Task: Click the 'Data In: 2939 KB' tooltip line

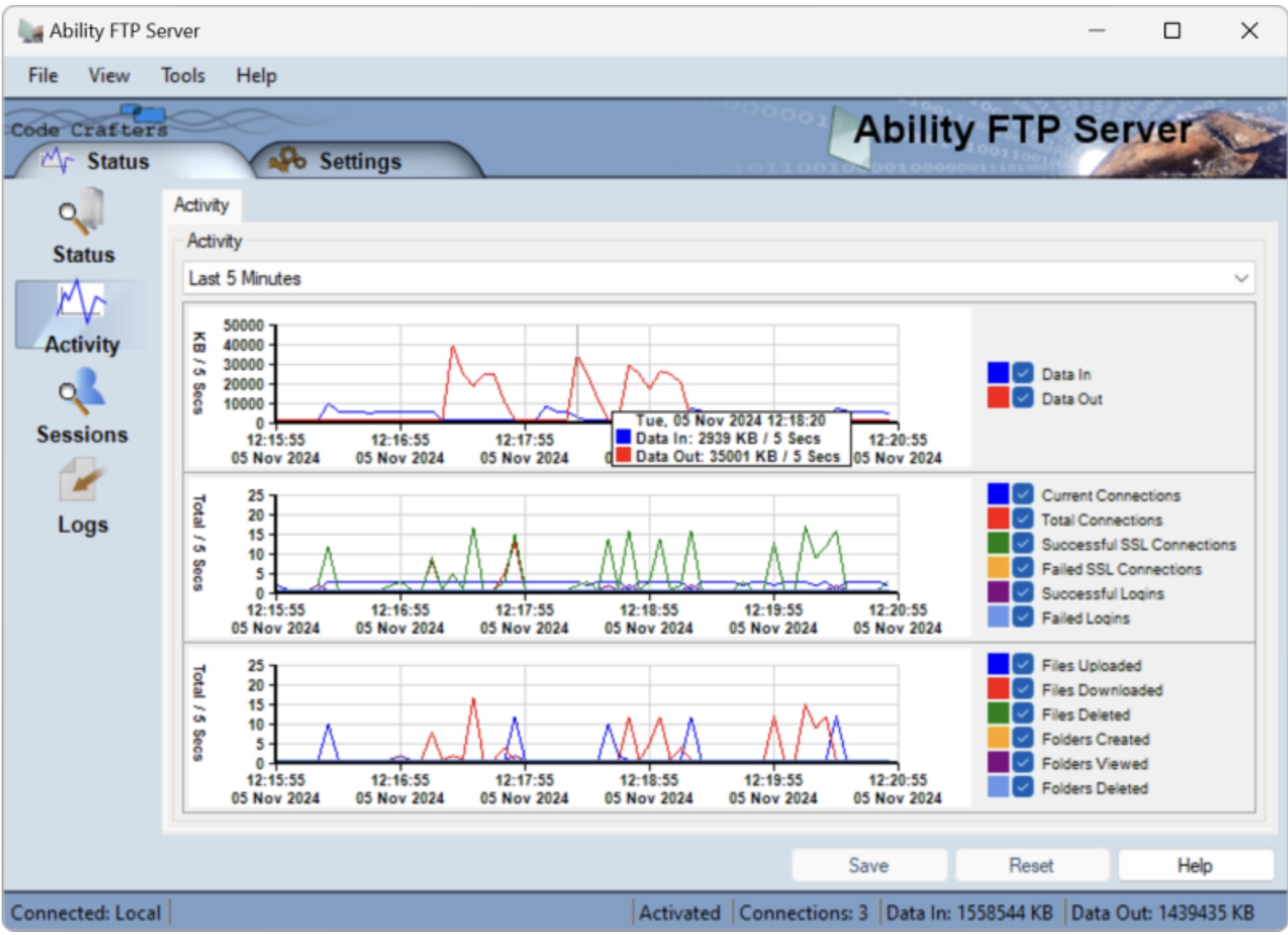Action: pos(719,439)
